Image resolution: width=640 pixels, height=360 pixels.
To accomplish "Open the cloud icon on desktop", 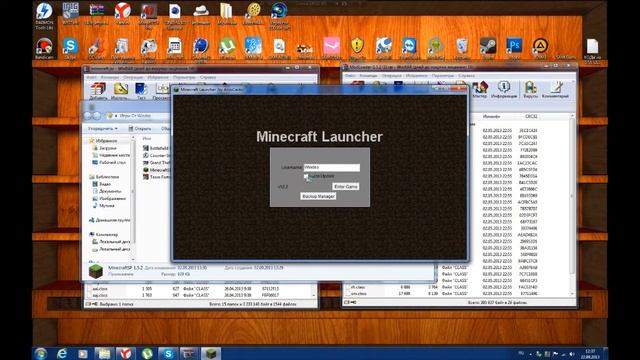I will pyautogui.click(x=200, y=13).
